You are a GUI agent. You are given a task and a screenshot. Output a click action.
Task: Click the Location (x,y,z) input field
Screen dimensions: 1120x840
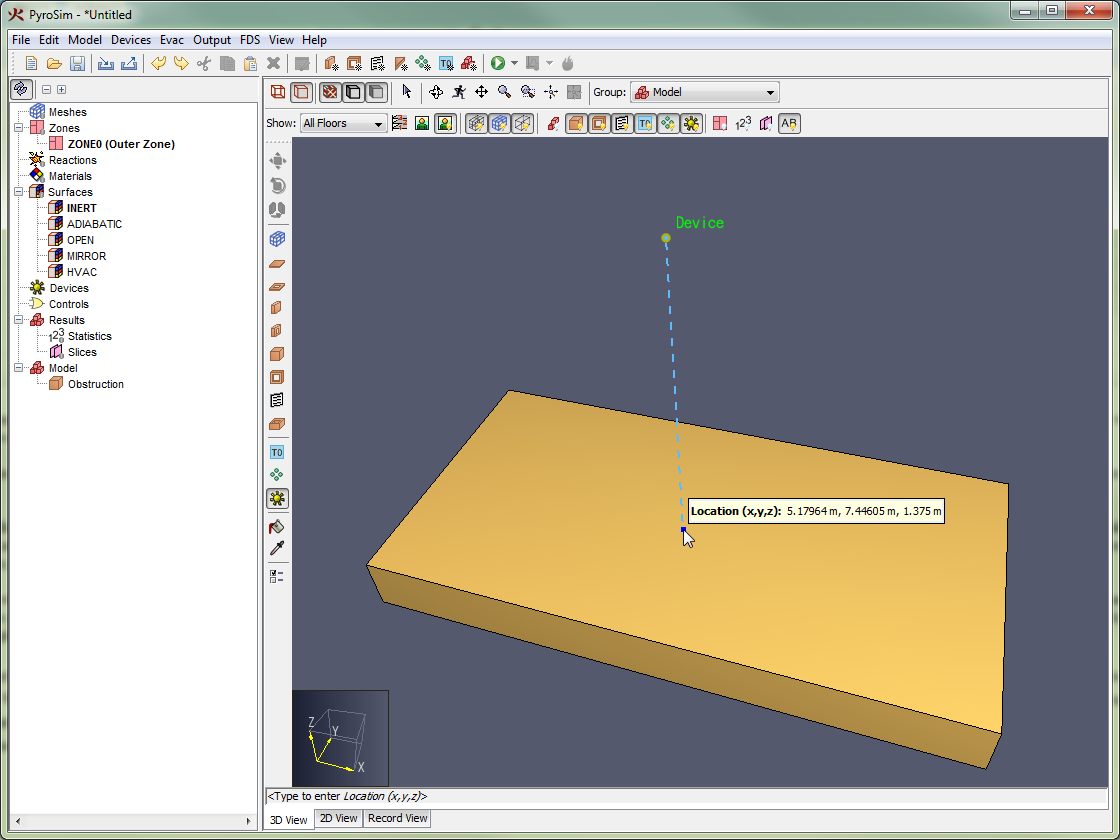pos(686,796)
